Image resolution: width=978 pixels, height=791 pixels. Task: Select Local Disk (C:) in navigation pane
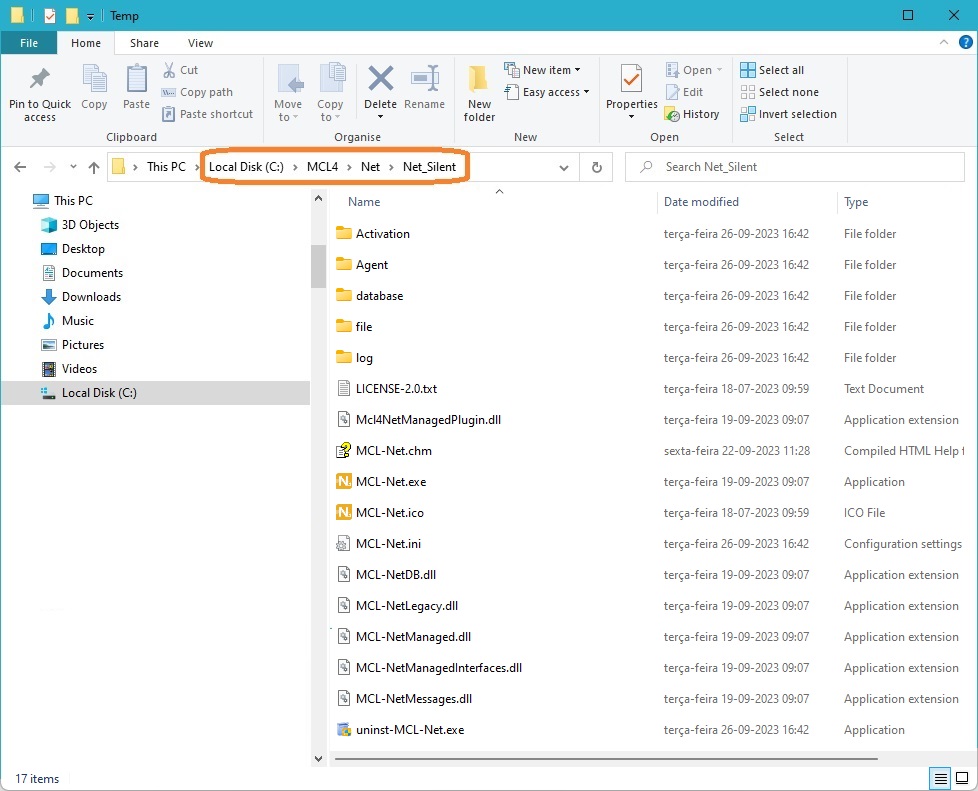tap(155, 393)
